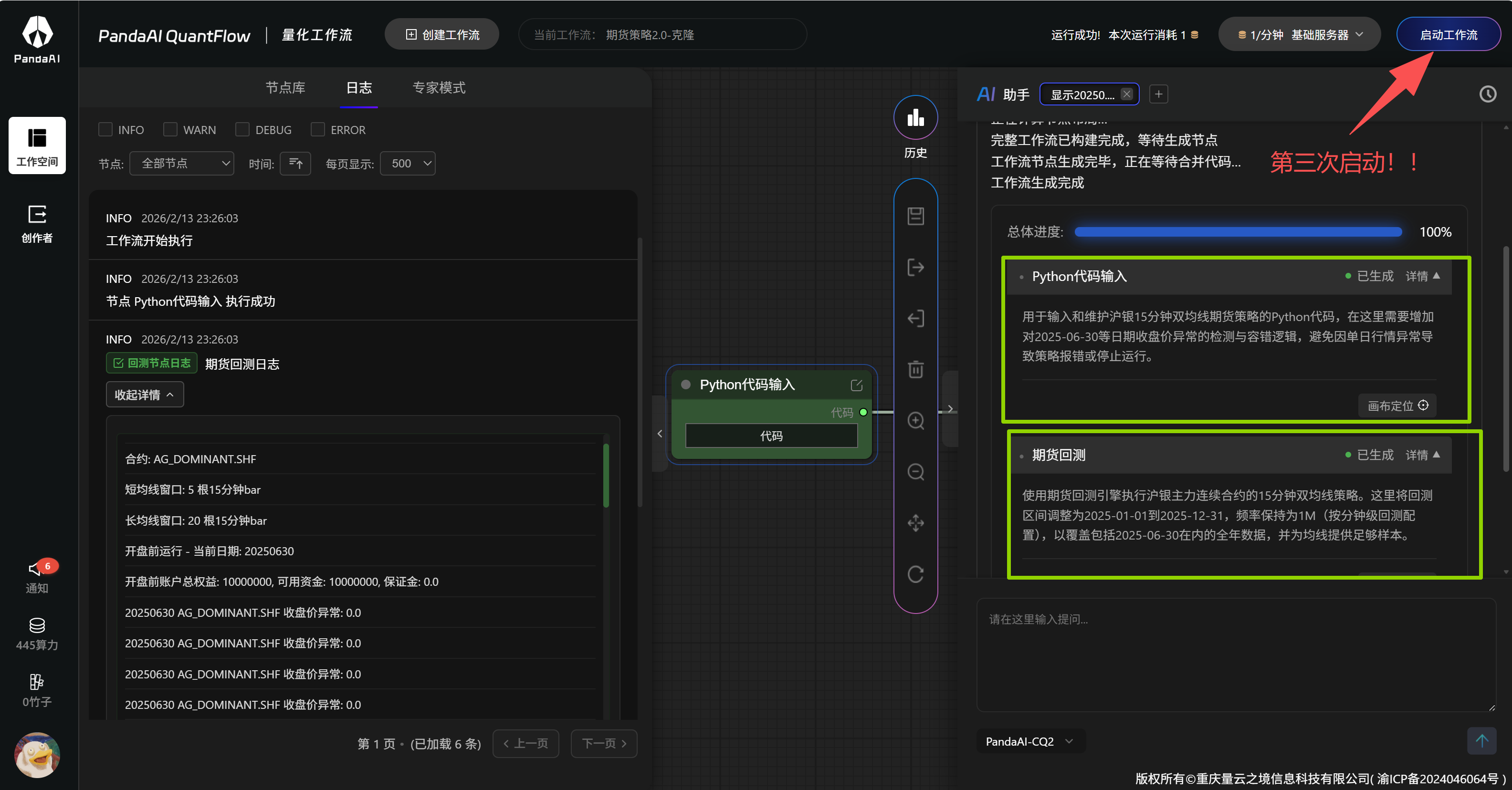This screenshot has width=1512, height=790.
Task: Add a new AI assistant chat with plus
Action: click(1159, 94)
